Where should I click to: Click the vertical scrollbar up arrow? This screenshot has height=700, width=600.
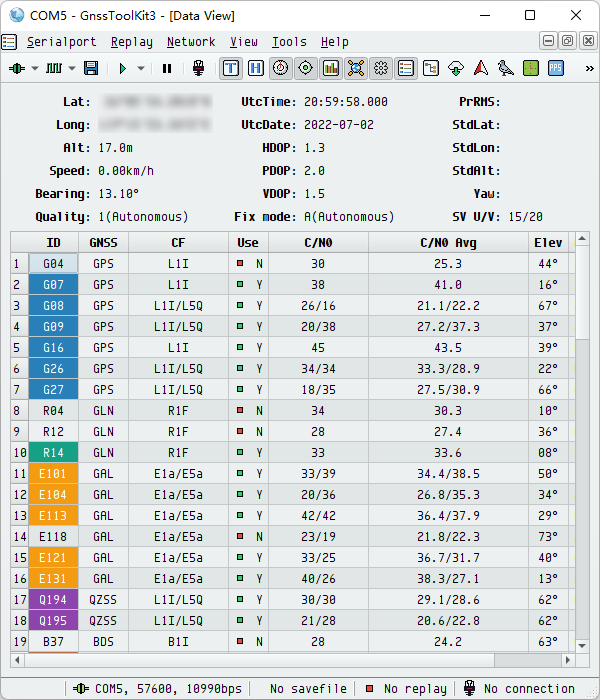click(x=582, y=239)
